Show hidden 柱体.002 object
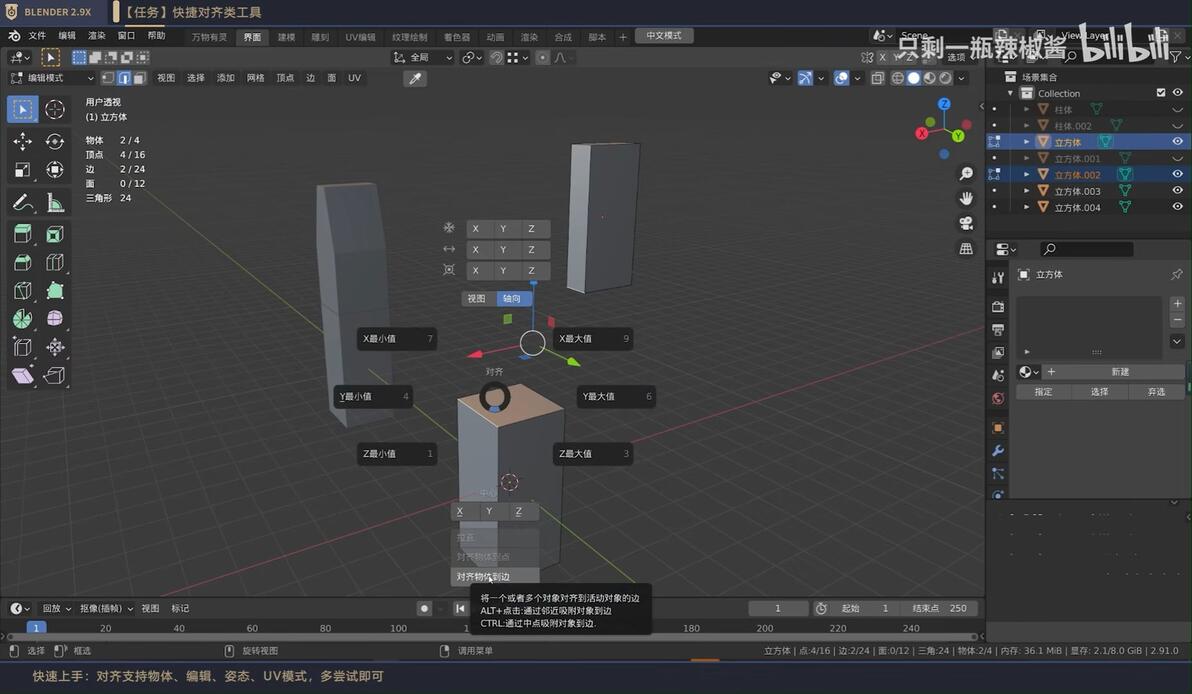 (x=1178, y=125)
